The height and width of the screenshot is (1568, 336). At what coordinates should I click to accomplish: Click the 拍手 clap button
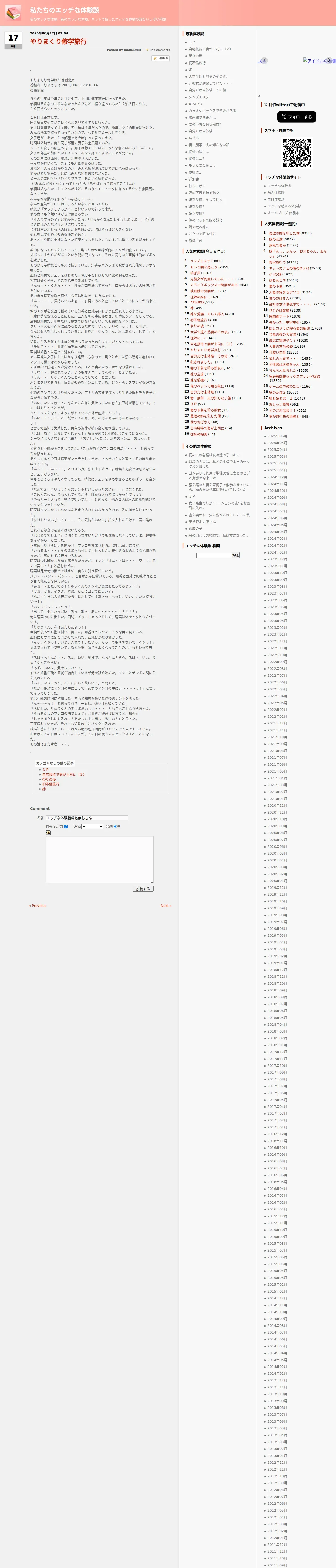(x=161, y=59)
